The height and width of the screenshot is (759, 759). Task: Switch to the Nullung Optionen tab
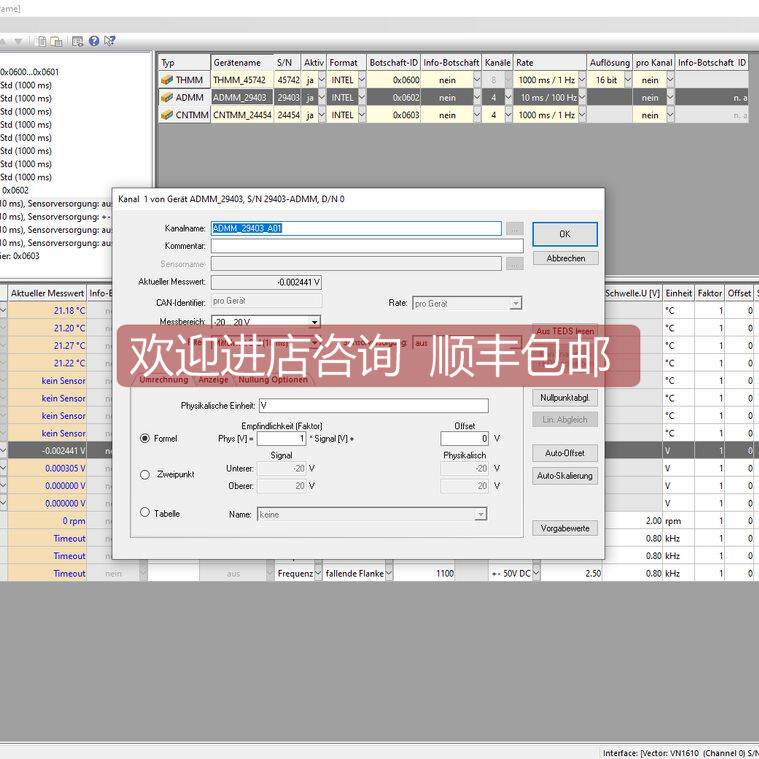click(x=273, y=380)
